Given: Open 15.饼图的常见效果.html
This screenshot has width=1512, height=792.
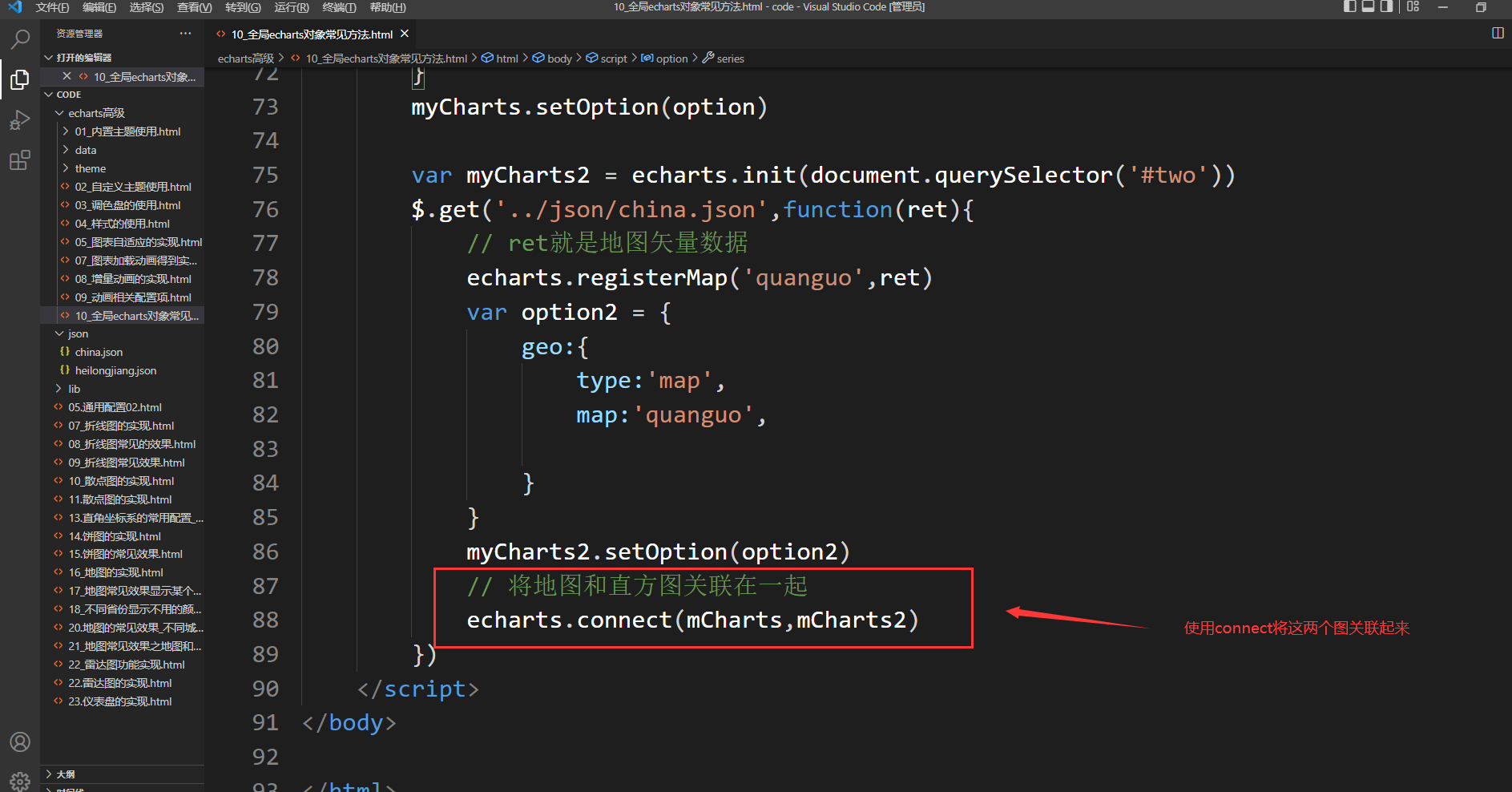Looking at the screenshot, I should (x=125, y=554).
